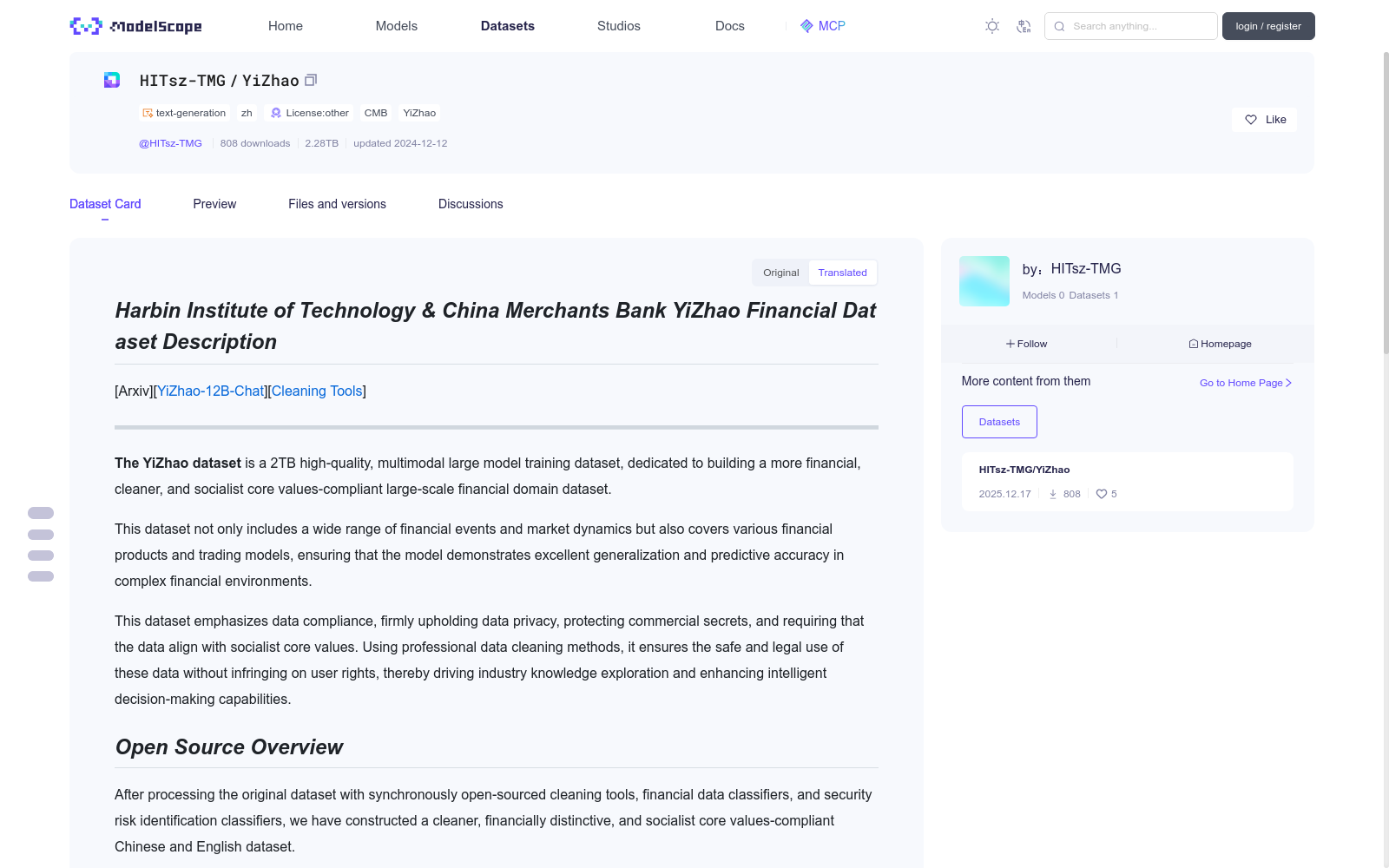Open the YiZhao-12B-Chat link
Image resolution: width=1389 pixels, height=868 pixels.
211,391
